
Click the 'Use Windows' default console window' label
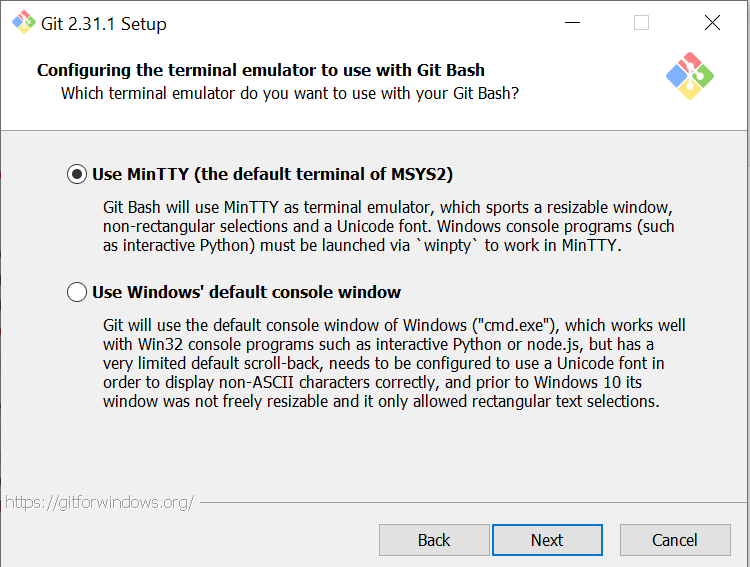(x=246, y=292)
